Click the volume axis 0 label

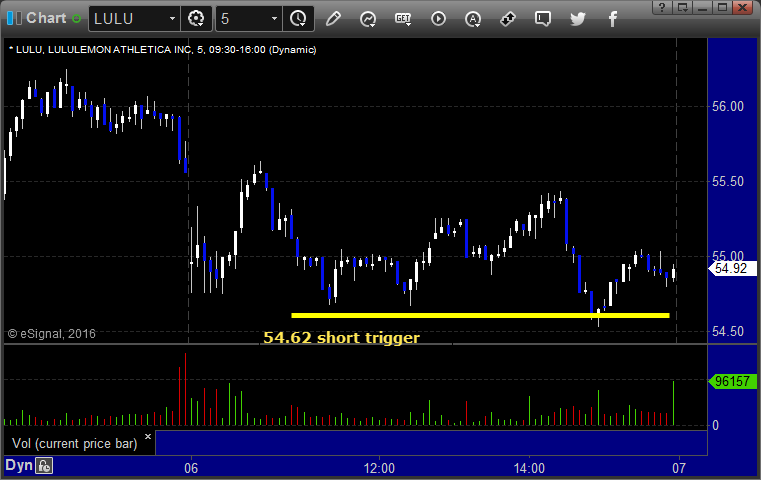point(715,425)
